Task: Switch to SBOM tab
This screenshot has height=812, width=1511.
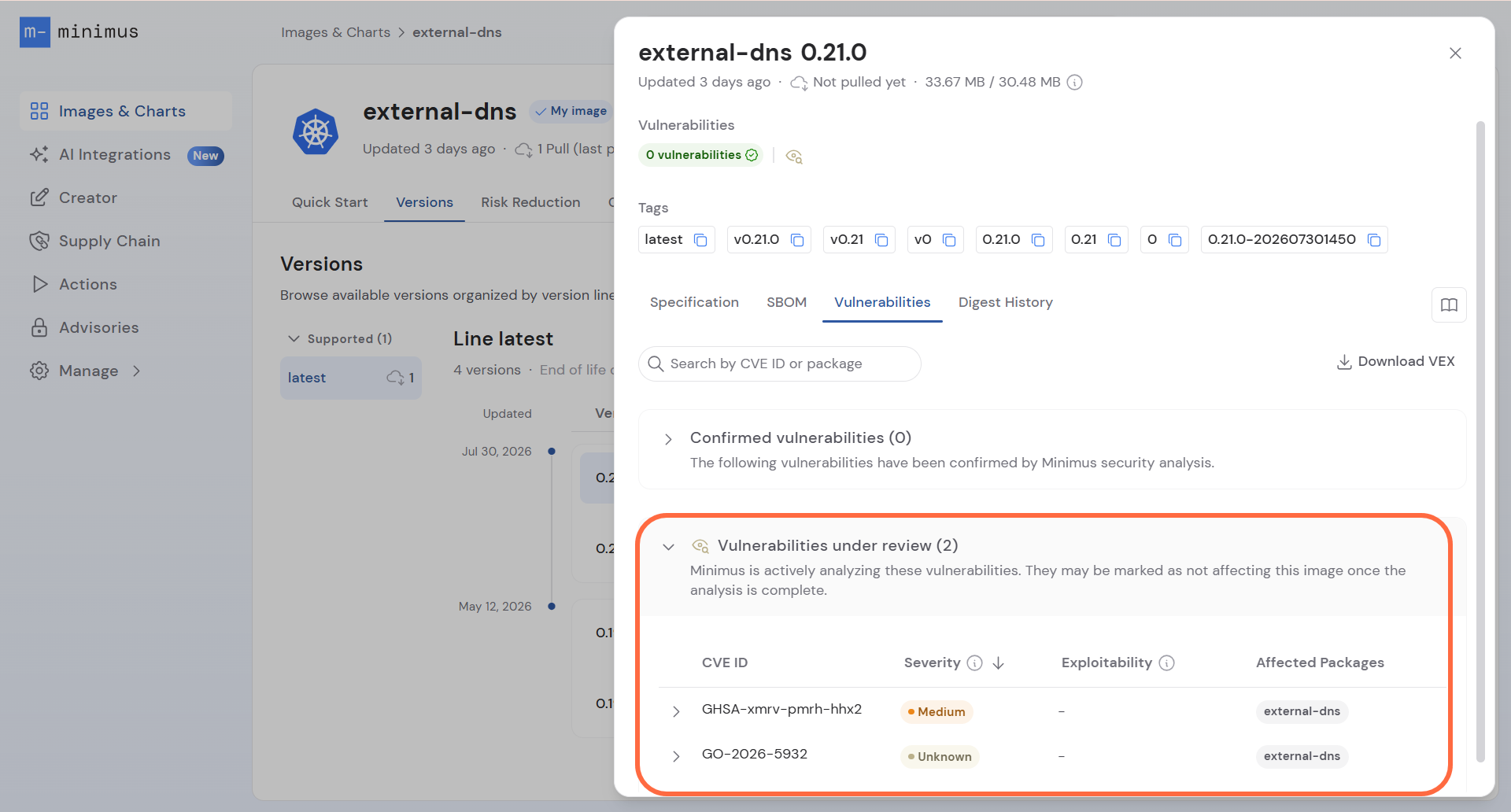Action: click(786, 302)
